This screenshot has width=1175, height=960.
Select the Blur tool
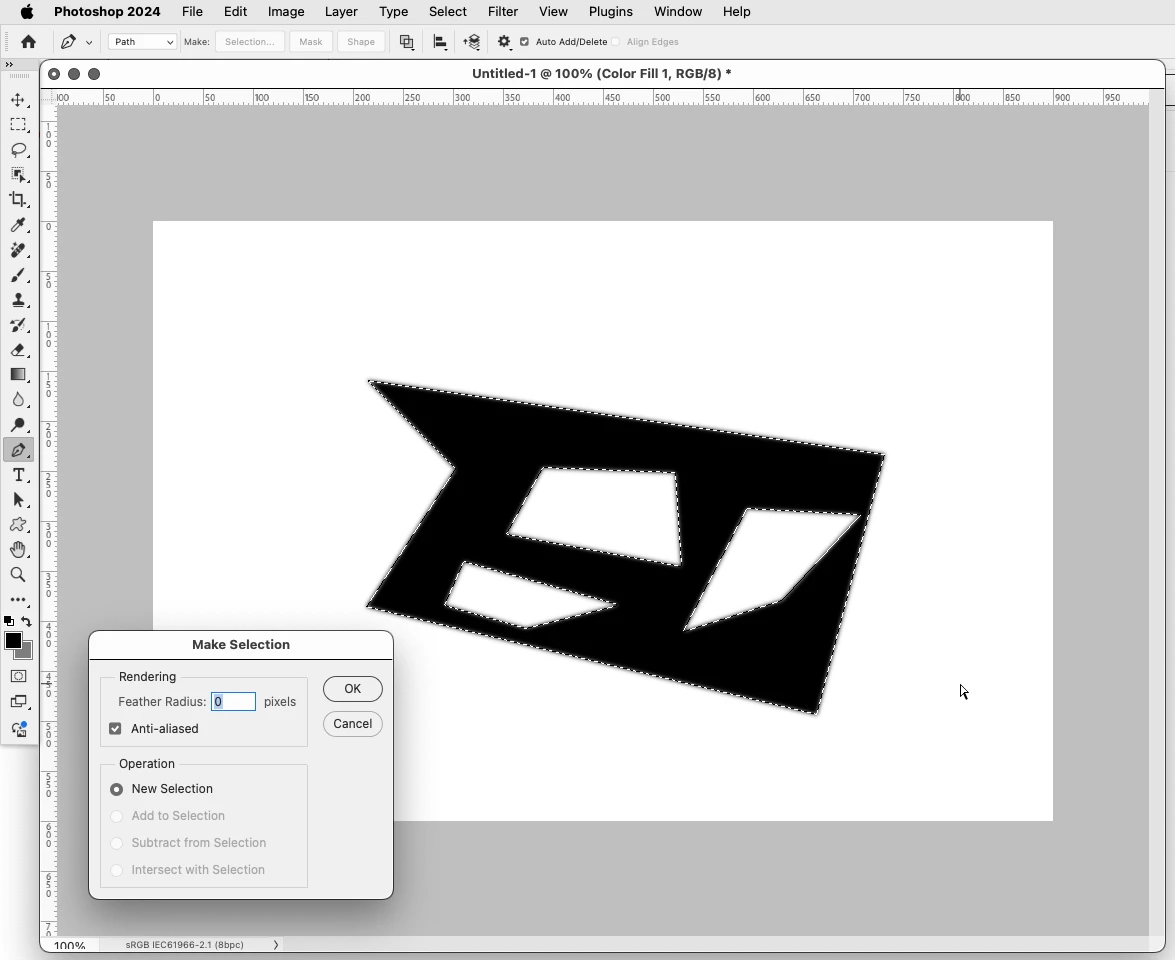point(18,400)
